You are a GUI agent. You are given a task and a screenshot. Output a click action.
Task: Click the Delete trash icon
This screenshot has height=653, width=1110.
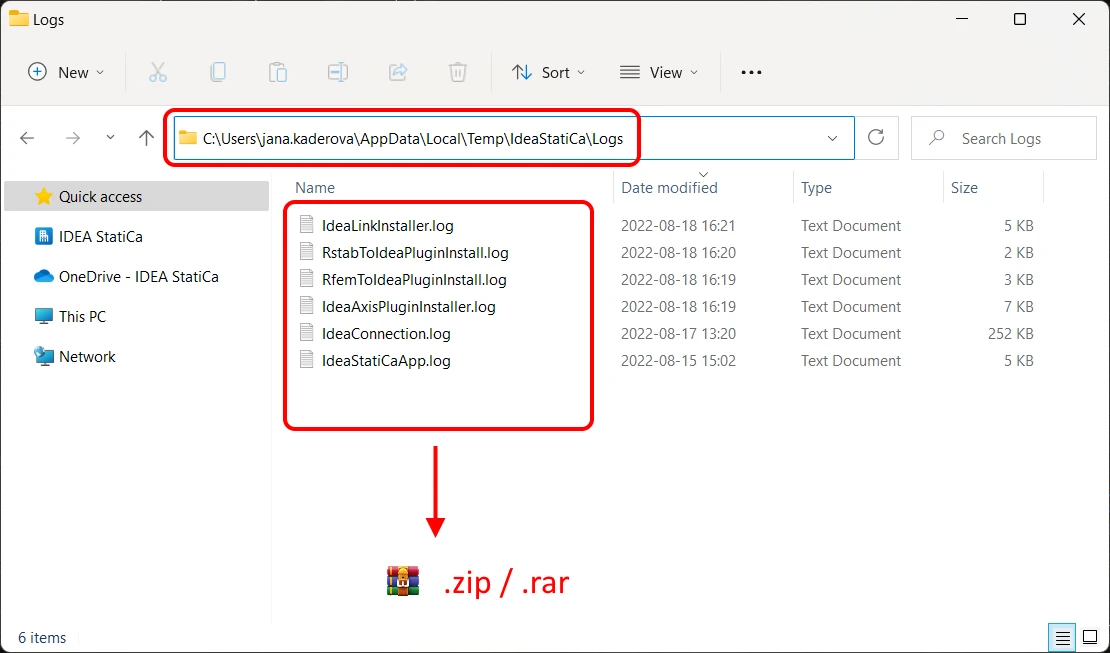pos(458,72)
